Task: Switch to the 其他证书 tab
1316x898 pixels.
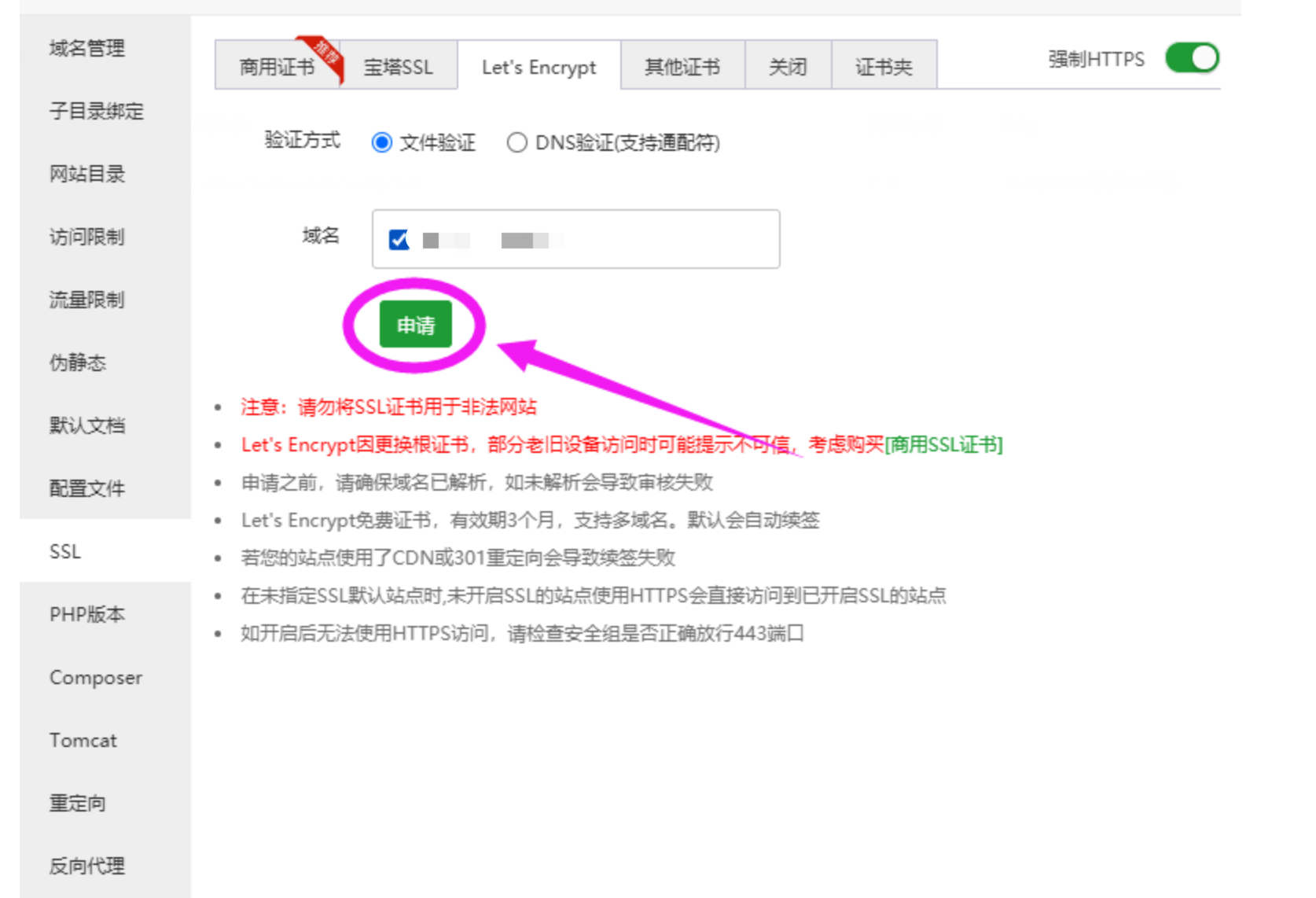Action: tap(682, 66)
